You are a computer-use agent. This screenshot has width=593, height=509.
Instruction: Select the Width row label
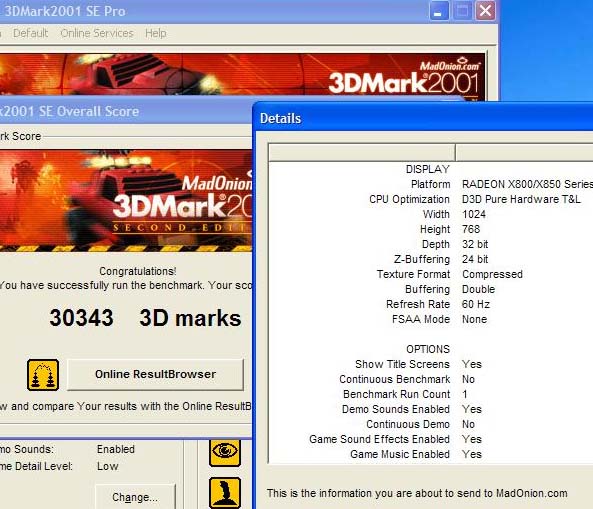[x=436, y=214]
